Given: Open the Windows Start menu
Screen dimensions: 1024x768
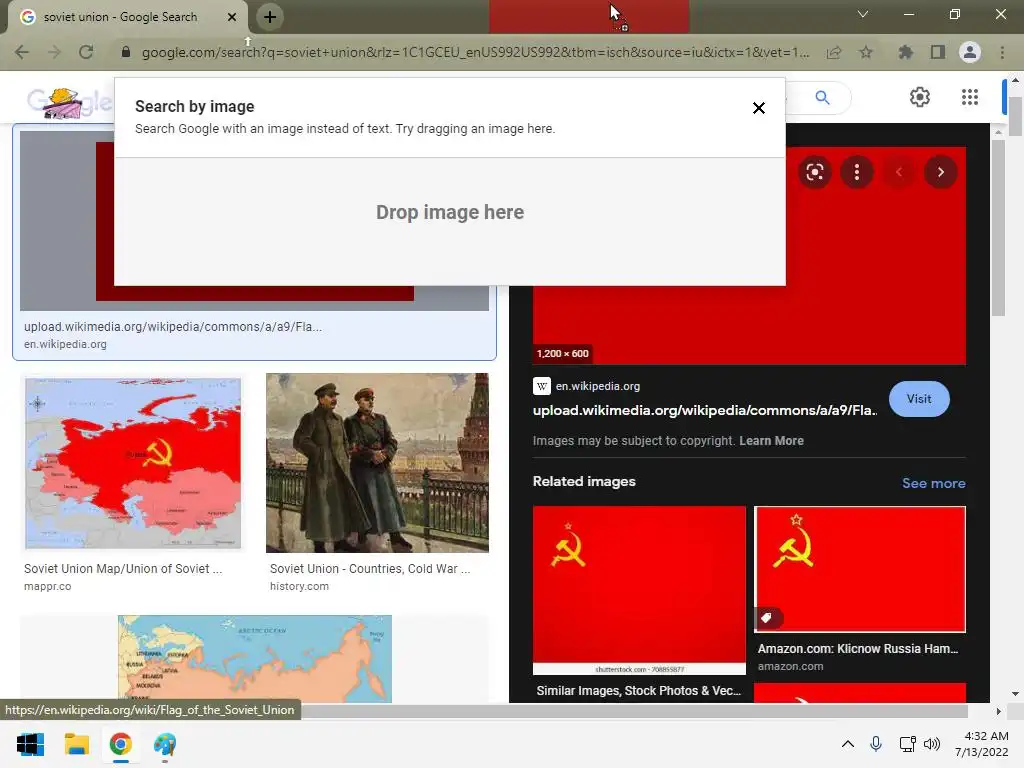Looking at the screenshot, I should (x=31, y=744).
